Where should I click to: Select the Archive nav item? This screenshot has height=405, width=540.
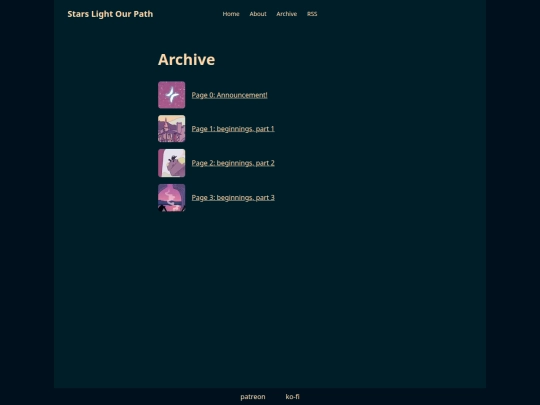tap(287, 14)
